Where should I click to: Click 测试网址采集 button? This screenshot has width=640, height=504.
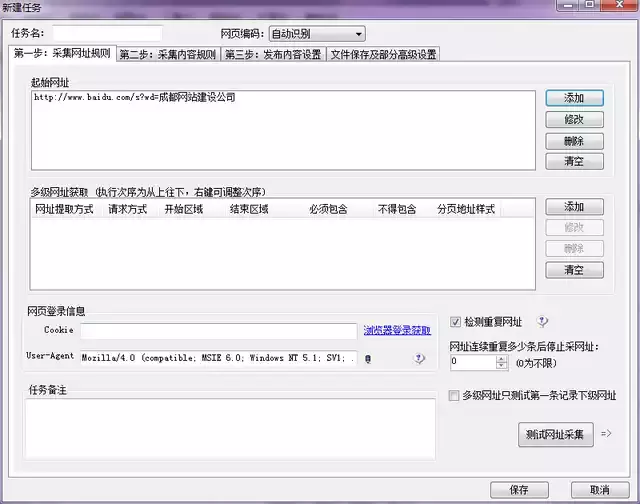pyautogui.click(x=556, y=435)
